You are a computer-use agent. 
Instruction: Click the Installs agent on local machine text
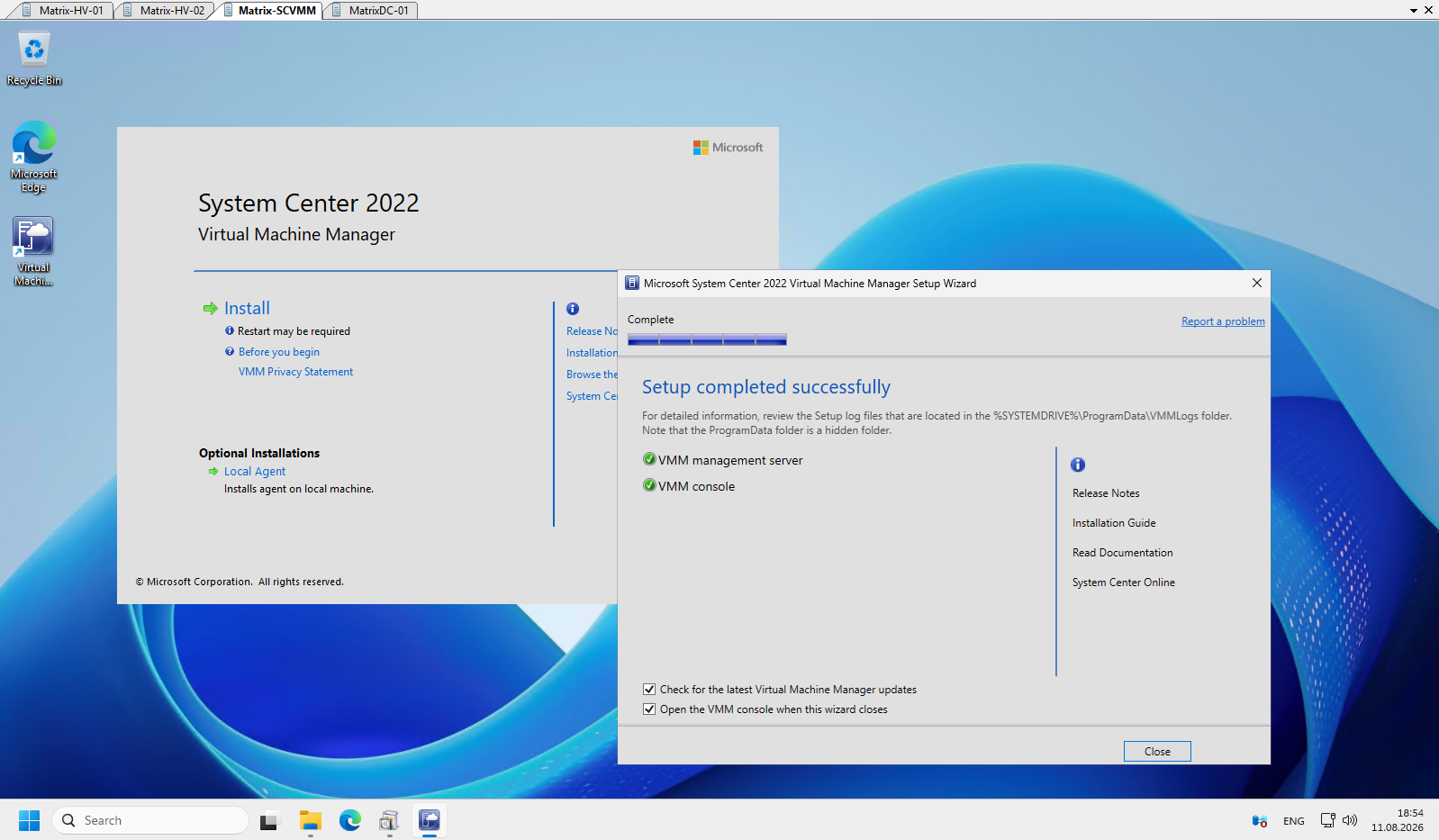coord(299,489)
